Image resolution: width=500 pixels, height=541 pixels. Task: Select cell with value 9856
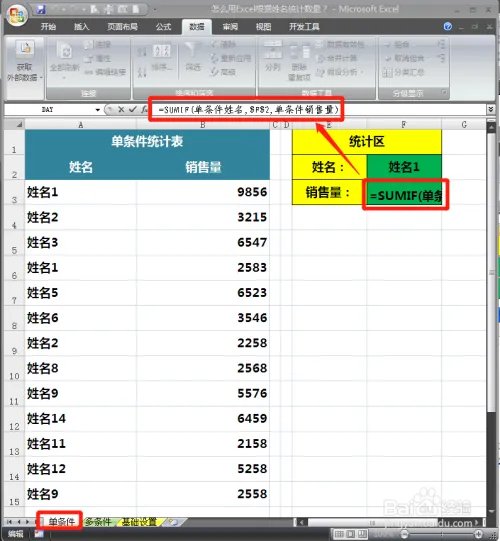pyautogui.click(x=203, y=192)
